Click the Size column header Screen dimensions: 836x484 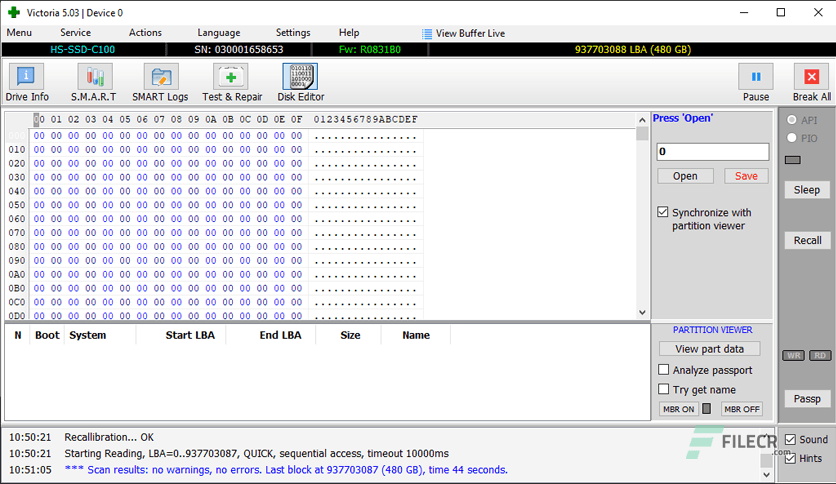[x=350, y=335]
